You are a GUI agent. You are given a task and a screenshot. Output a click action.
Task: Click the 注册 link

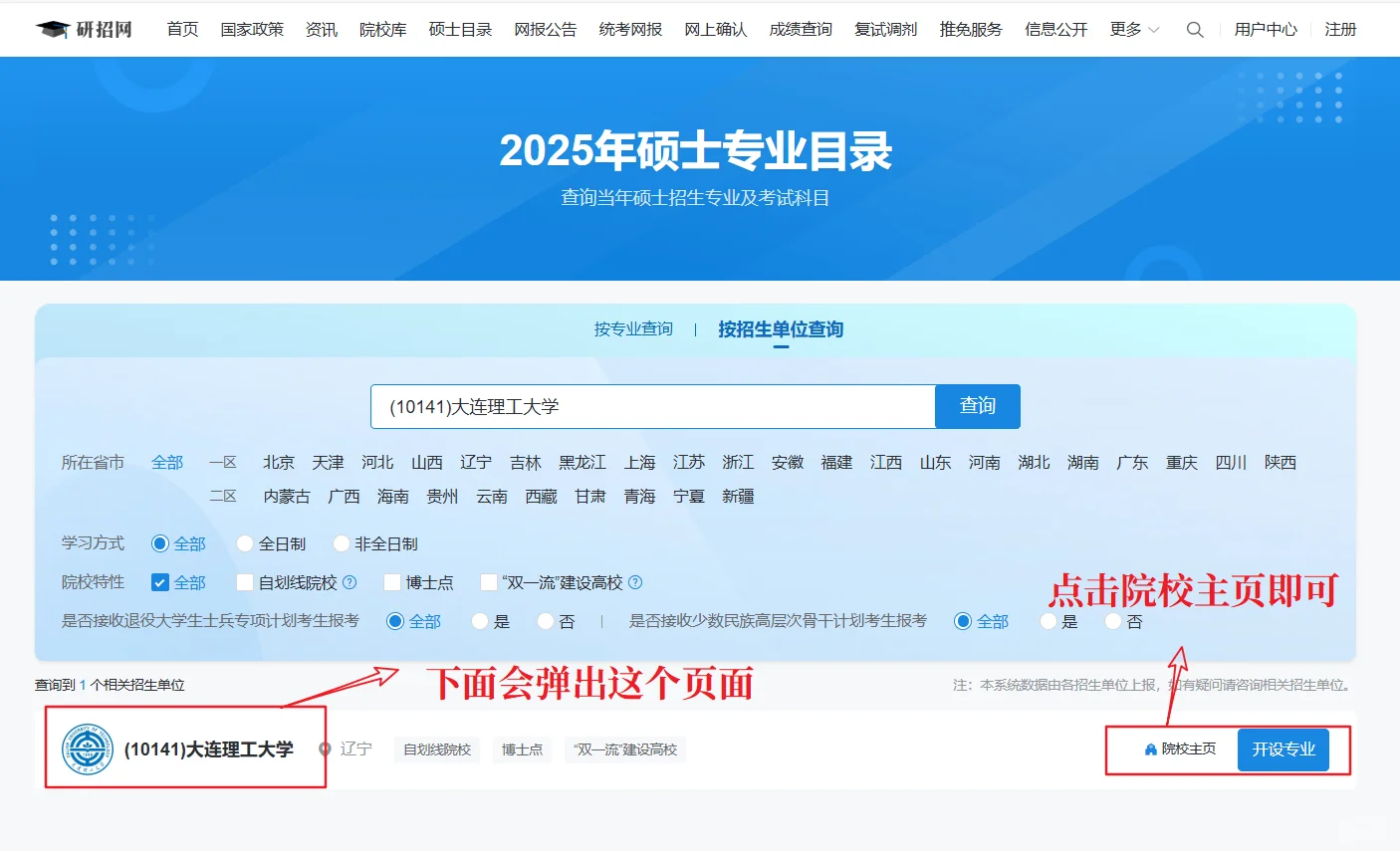pos(1340,30)
